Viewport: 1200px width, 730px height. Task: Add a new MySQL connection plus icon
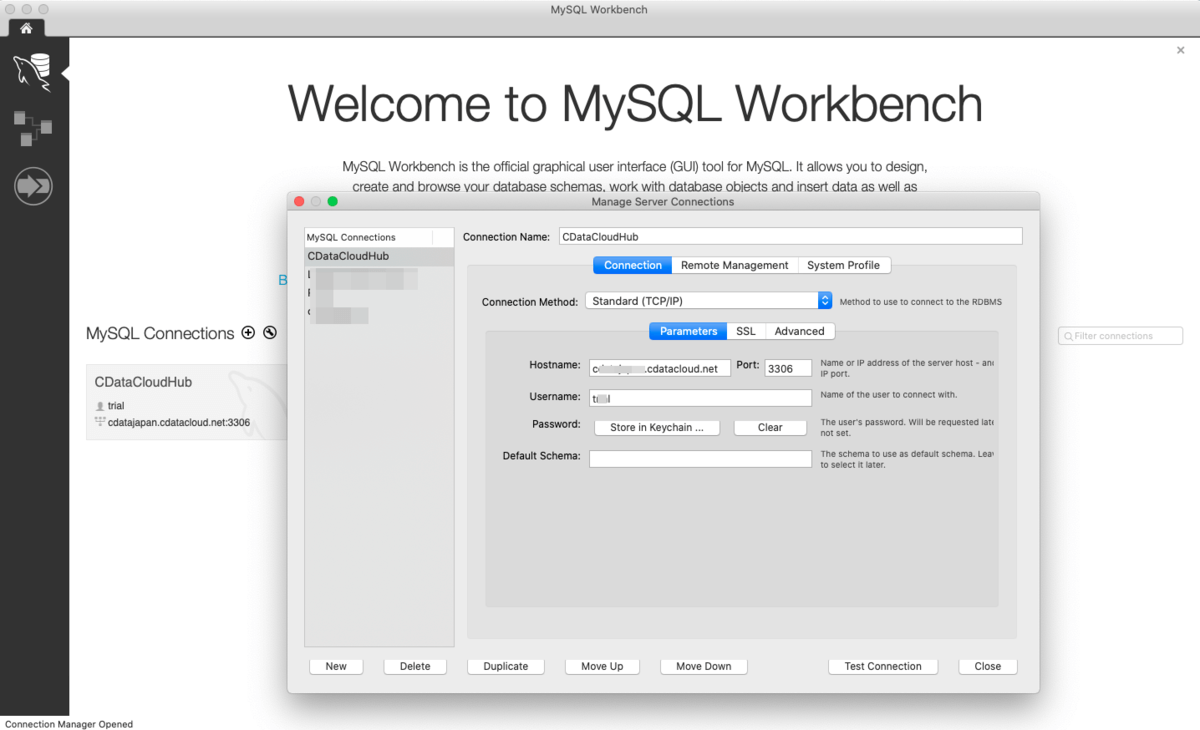click(x=248, y=333)
